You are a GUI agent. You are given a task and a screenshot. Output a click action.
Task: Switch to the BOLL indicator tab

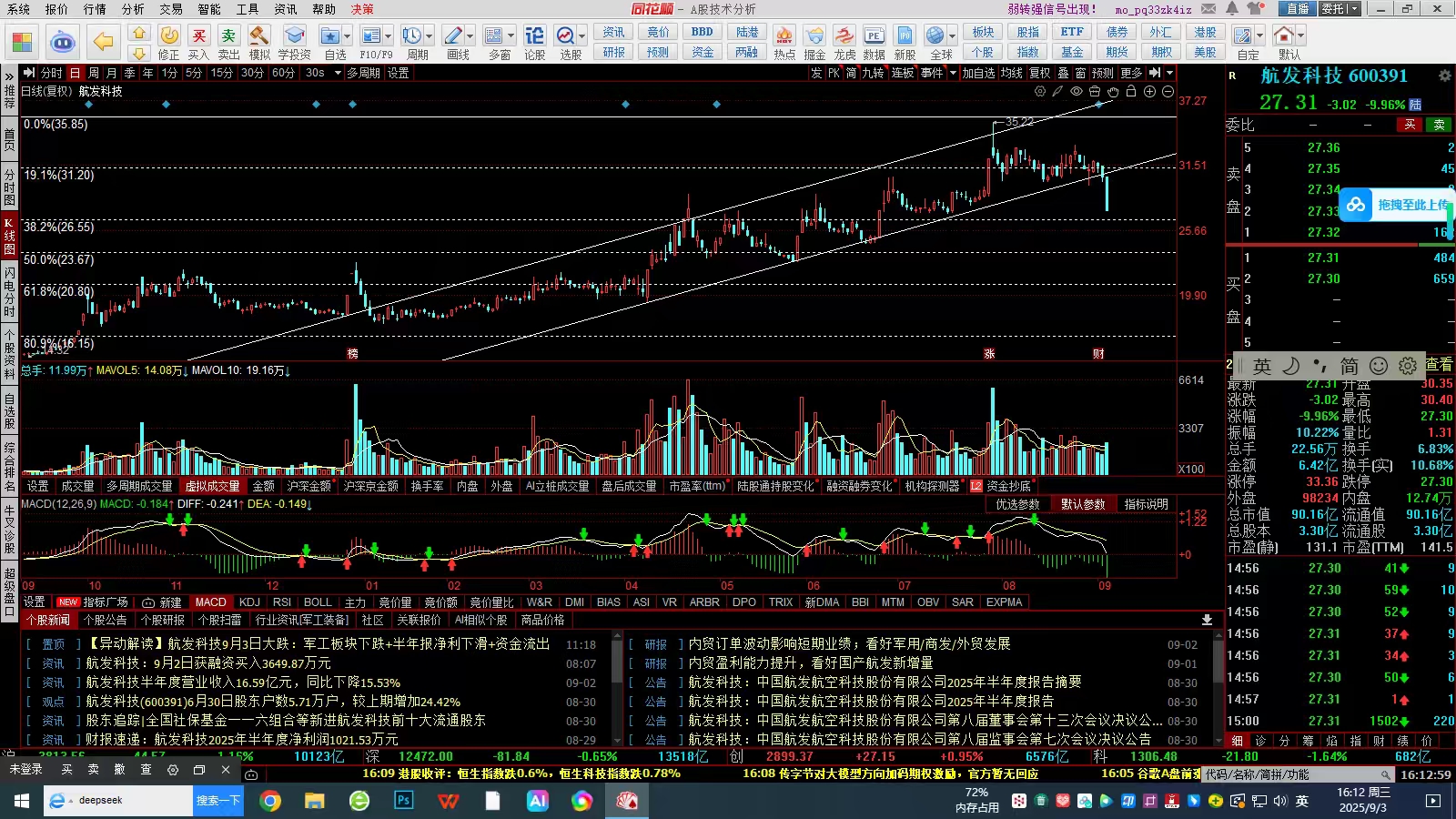318,602
